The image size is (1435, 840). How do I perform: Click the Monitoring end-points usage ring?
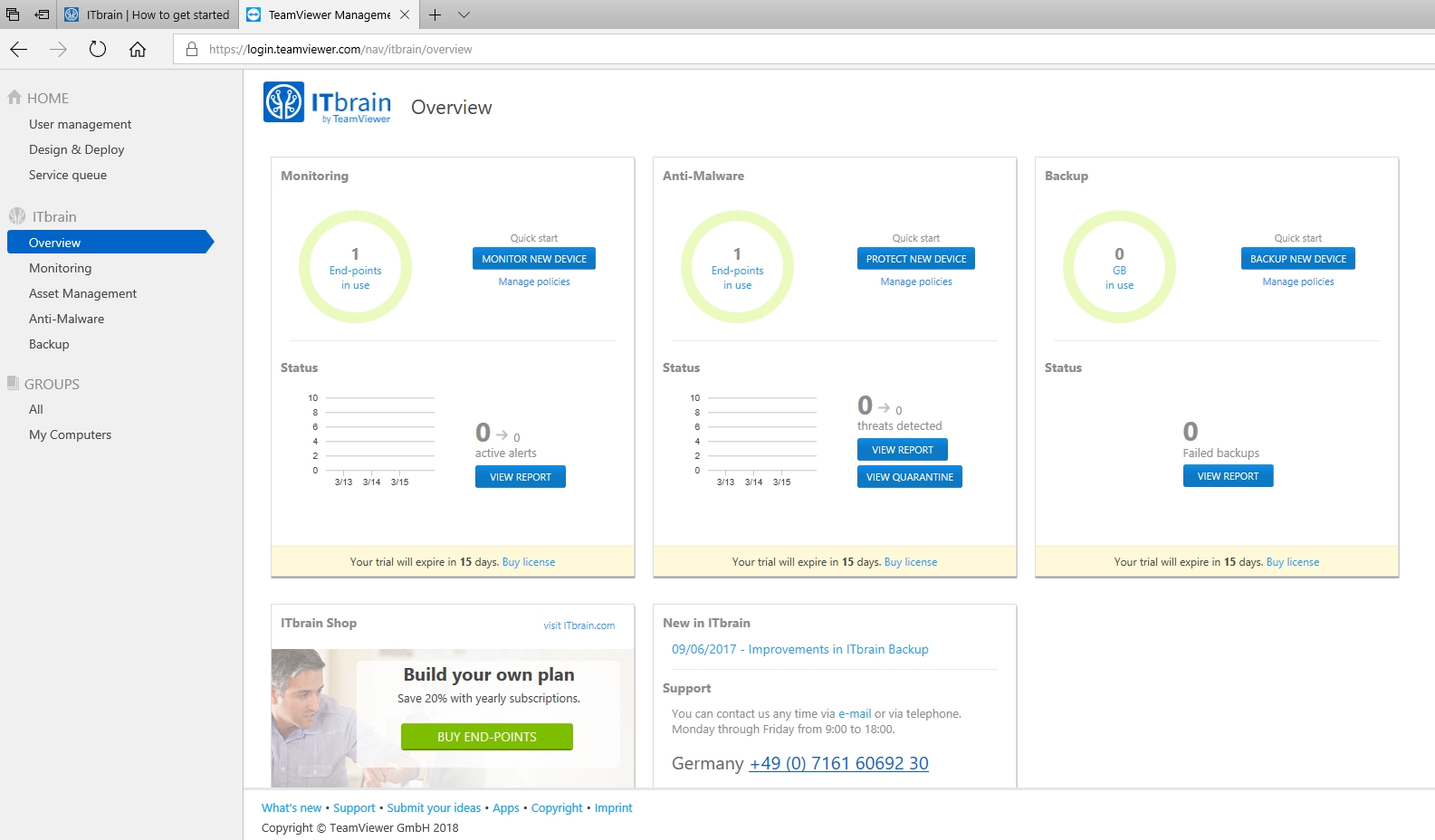[356, 267]
